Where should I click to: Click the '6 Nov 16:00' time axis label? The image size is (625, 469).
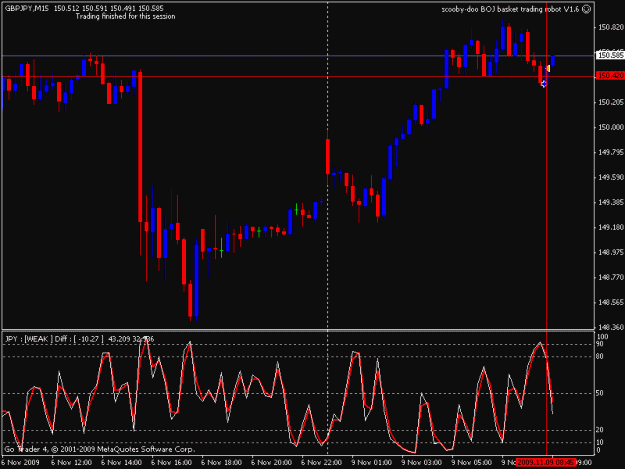click(x=171, y=463)
